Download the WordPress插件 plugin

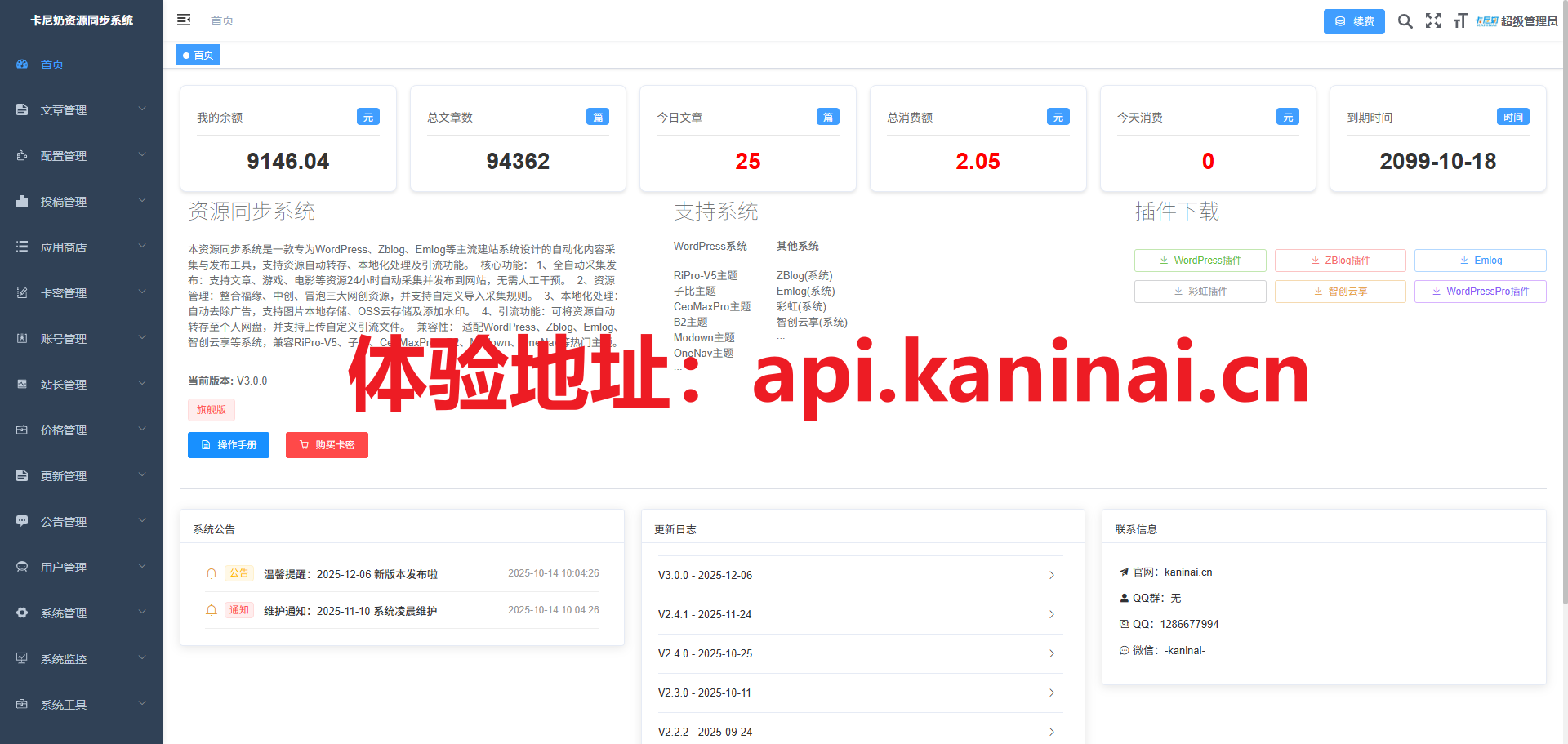point(1200,261)
